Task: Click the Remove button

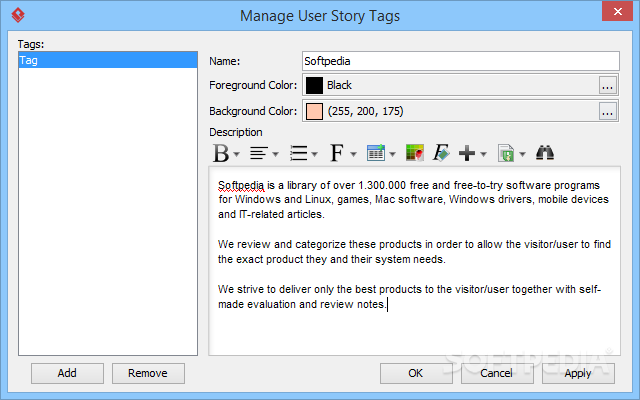Action: [x=148, y=373]
